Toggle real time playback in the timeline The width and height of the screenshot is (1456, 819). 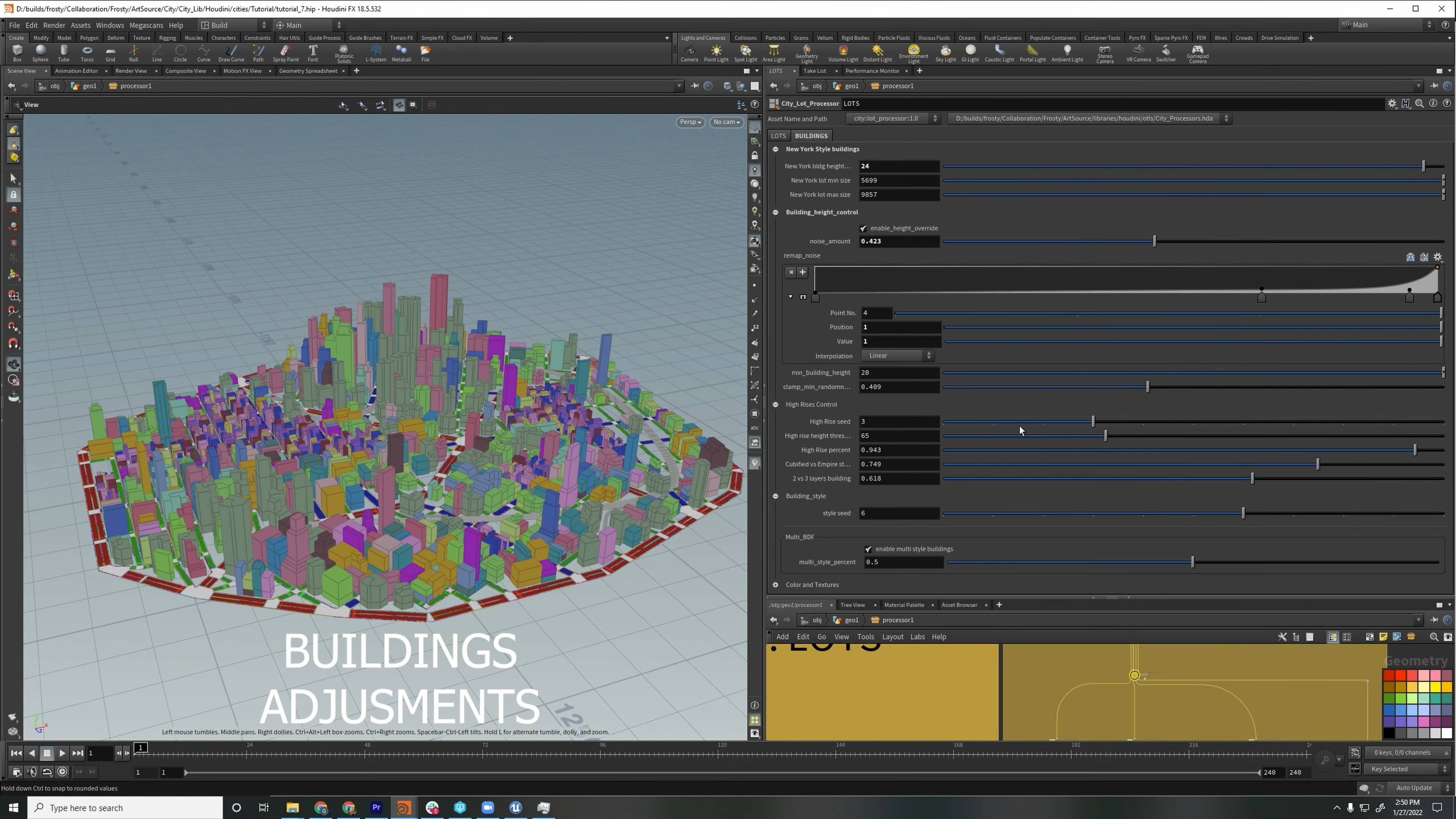click(x=62, y=772)
